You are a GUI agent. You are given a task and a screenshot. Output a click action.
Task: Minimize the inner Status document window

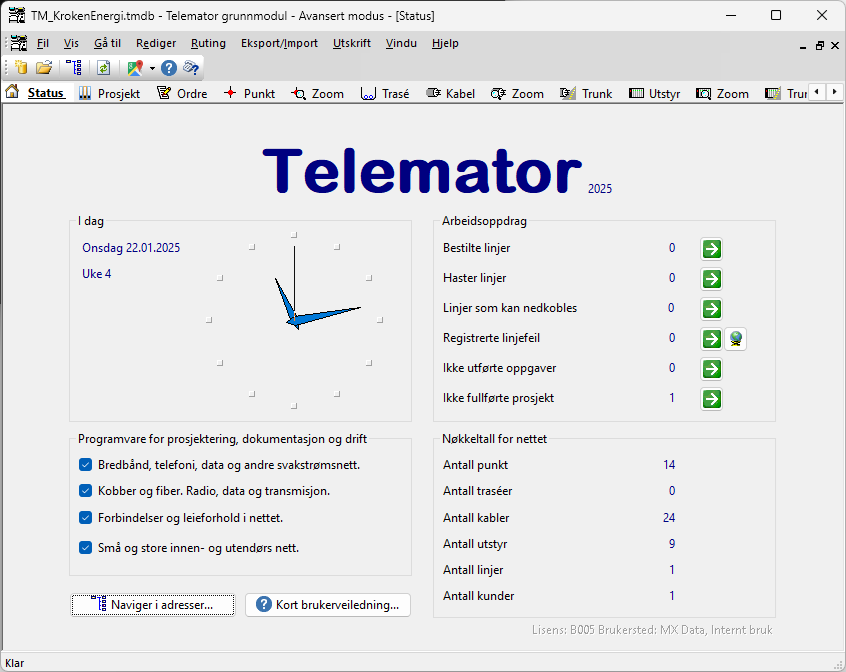(x=803, y=46)
